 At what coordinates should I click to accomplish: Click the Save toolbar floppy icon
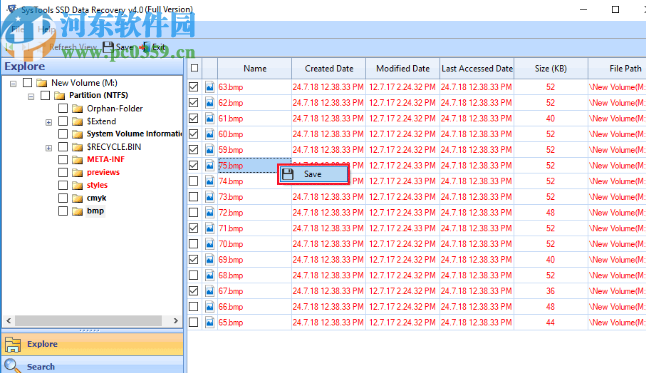(x=108, y=47)
